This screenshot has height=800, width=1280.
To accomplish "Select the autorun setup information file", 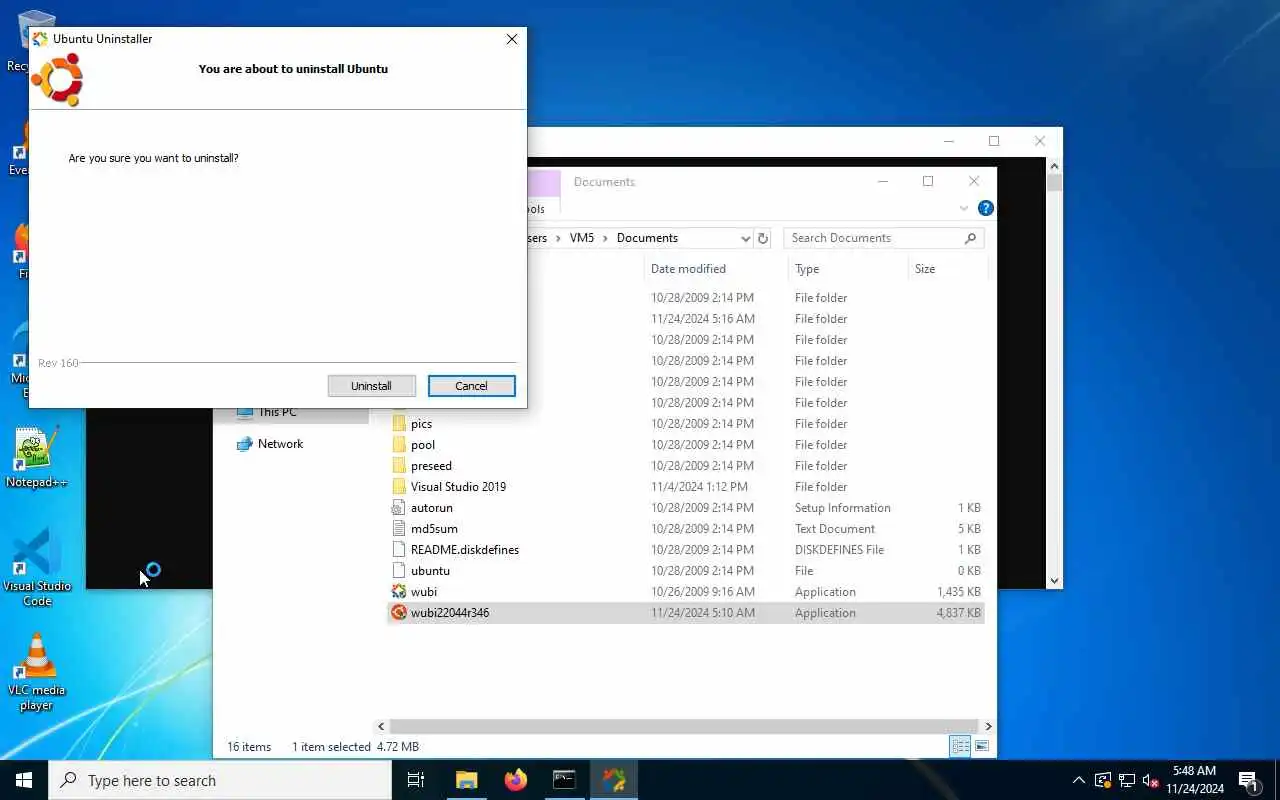I will (x=686, y=508).
